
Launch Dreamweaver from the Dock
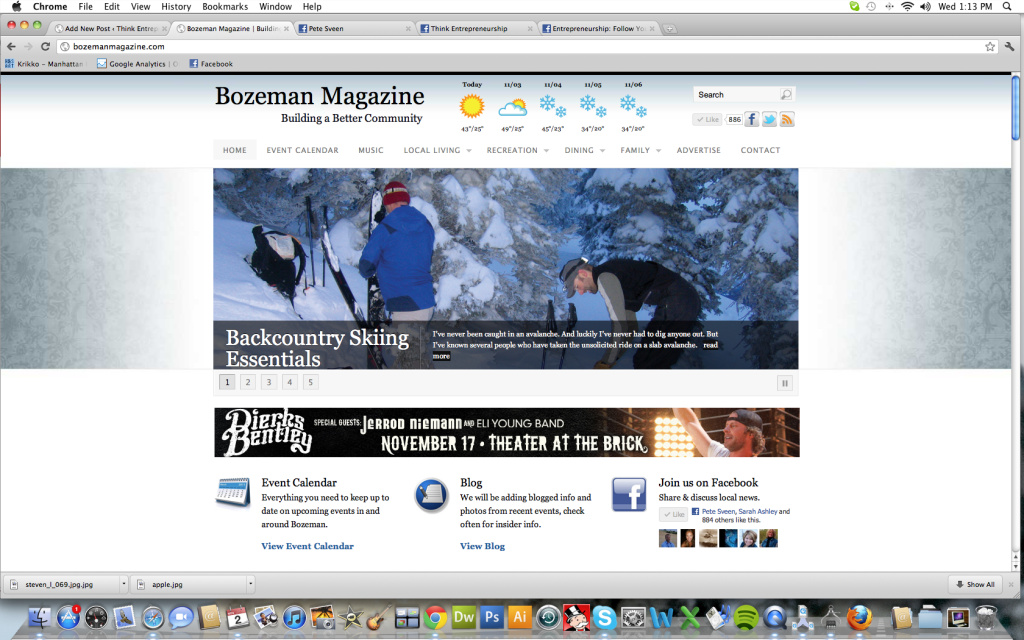464,616
